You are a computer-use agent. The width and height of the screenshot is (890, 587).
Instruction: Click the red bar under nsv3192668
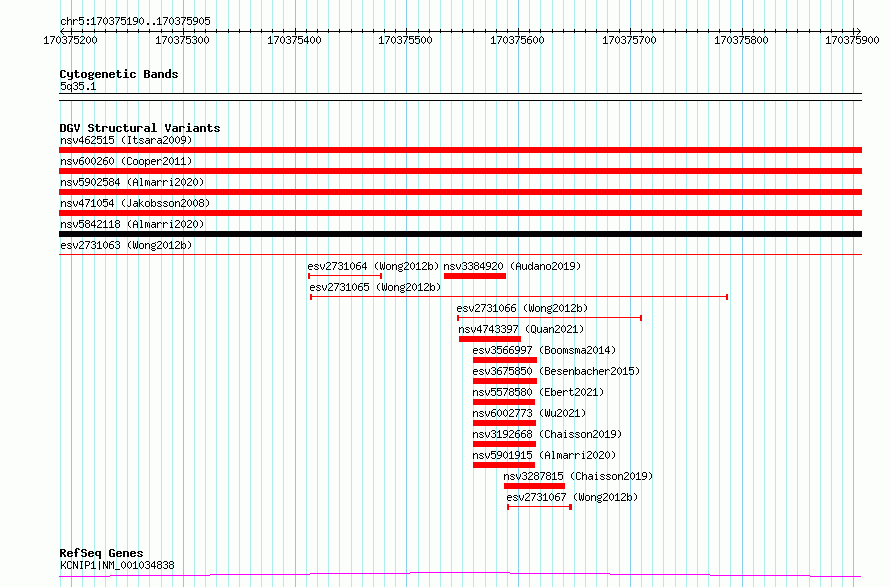(505, 444)
